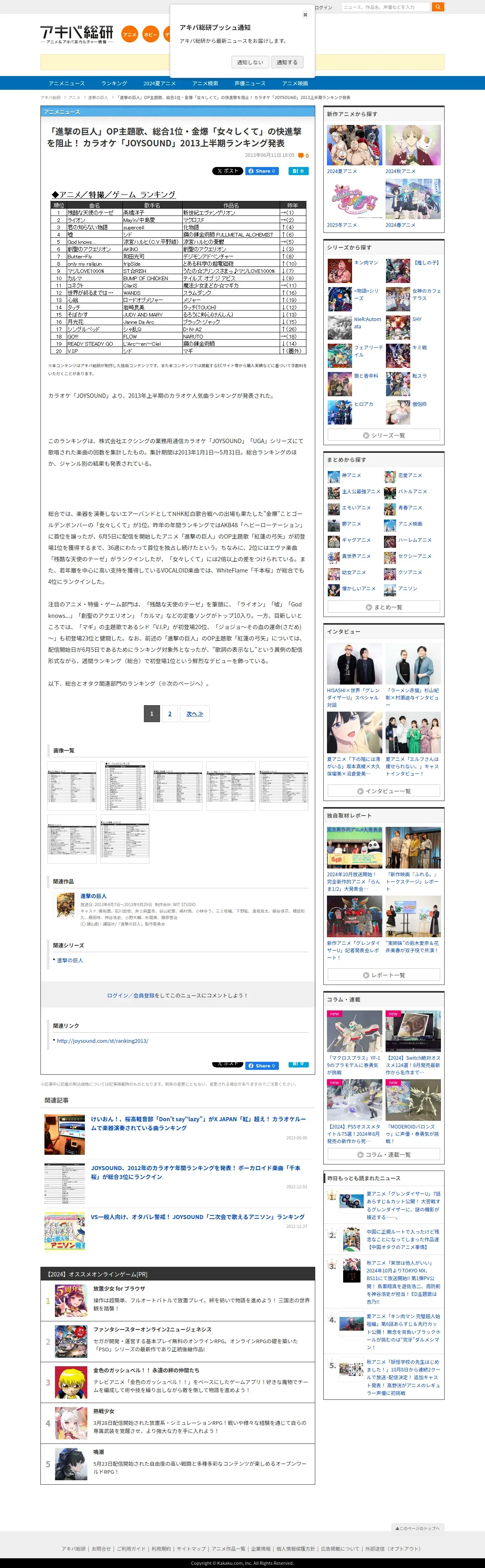Open the グレンダイザーU interview photo
The width and height of the screenshot is (485, 1568).
pos(355,664)
